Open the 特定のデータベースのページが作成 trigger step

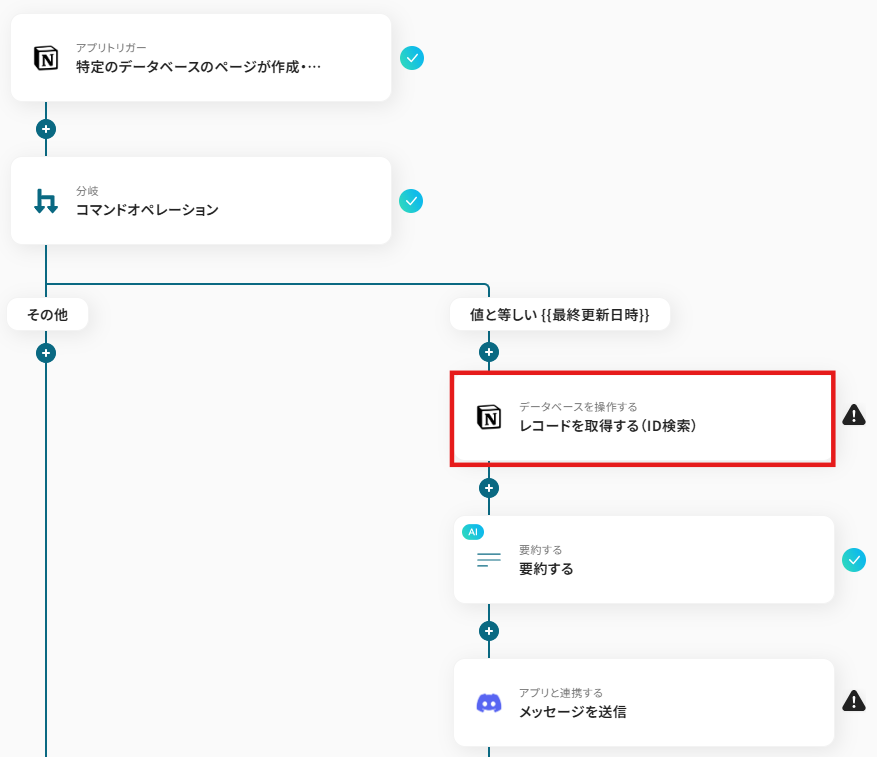click(x=201, y=58)
